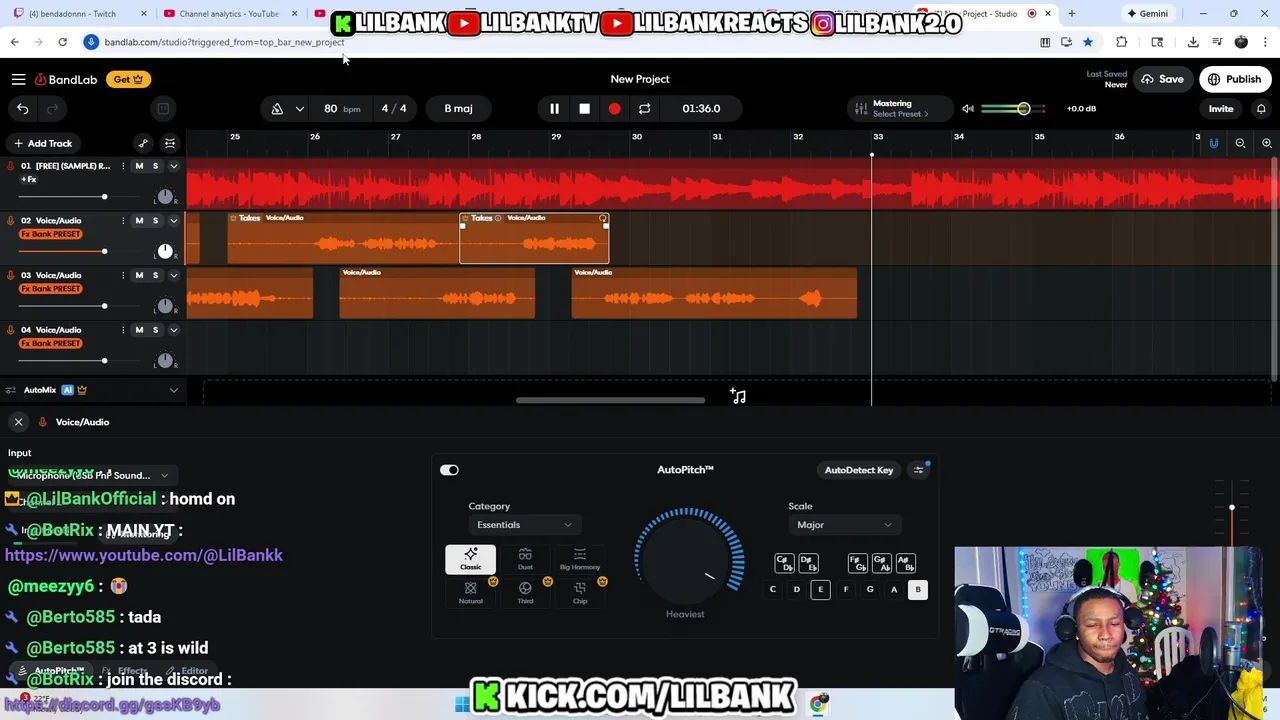Viewport: 1280px width, 720px height.
Task: Close the Voice/Audio bottom panel
Action: 18,422
